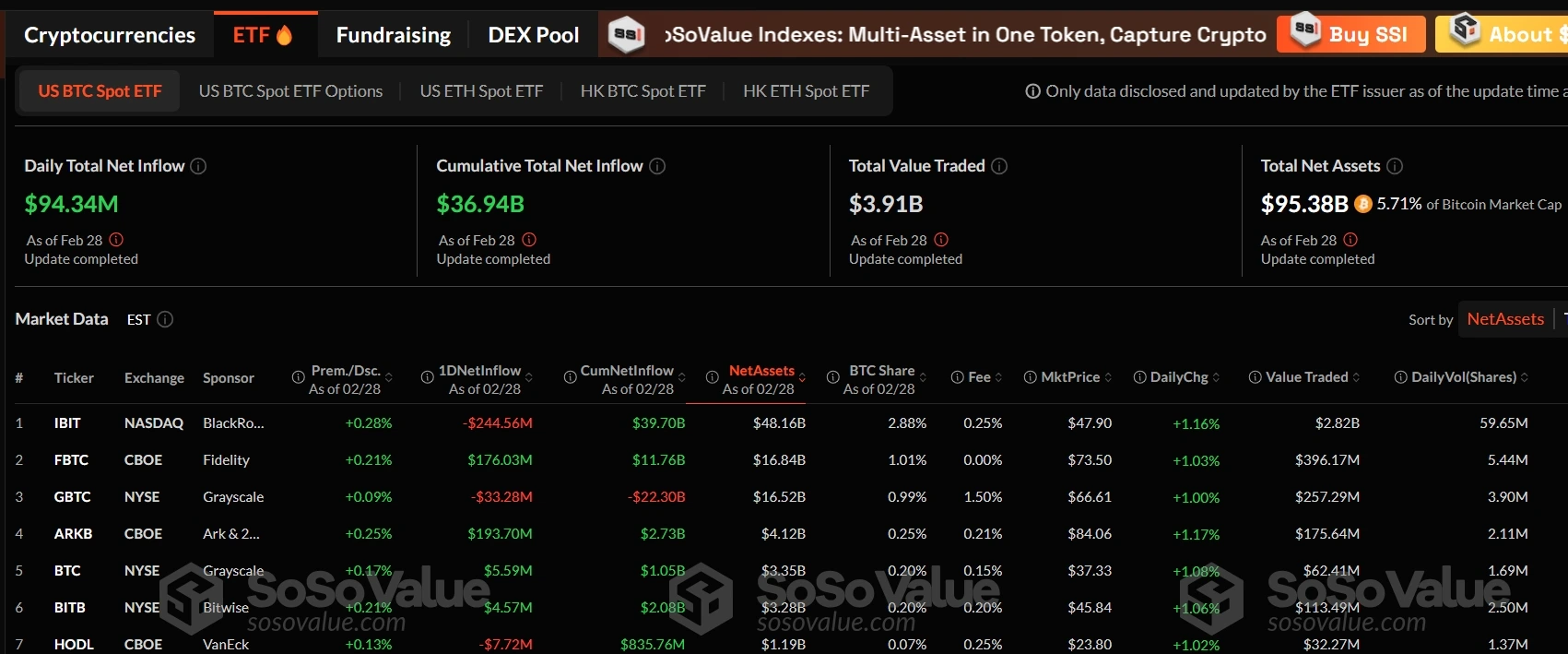This screenshot has height=654, width=1568.
Task: Click $36.94B cumulative inflow value
Action: click(480, 204)
